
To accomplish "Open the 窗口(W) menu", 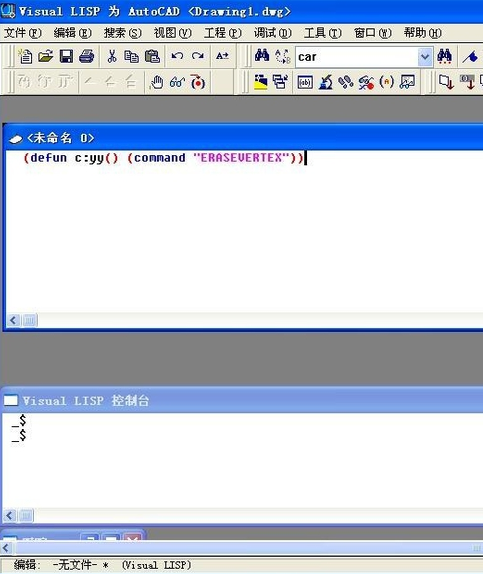I will tap(373, 33).
